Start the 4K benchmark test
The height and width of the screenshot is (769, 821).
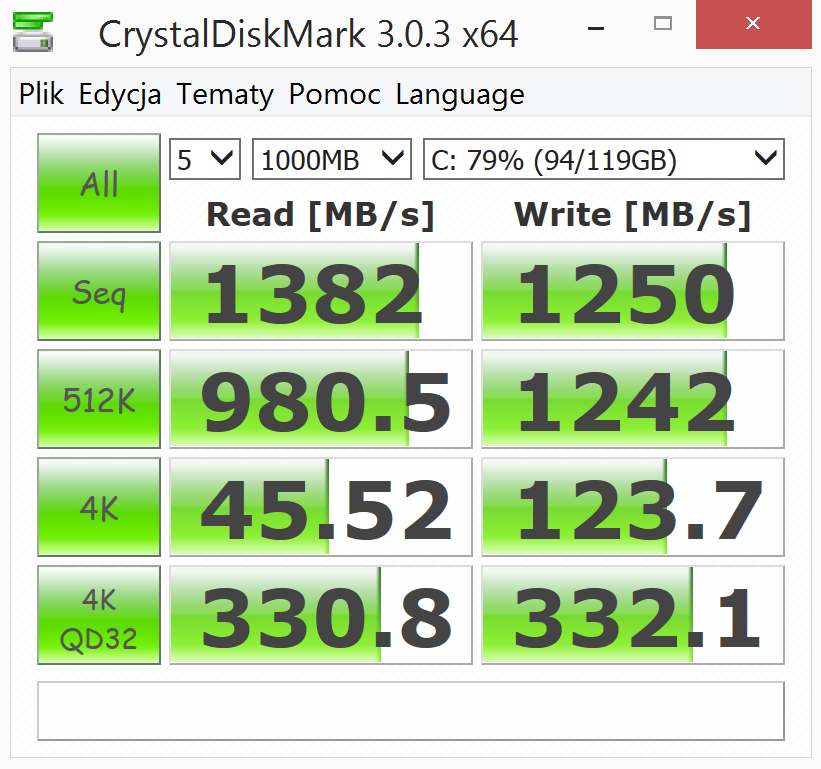(99, 507)
